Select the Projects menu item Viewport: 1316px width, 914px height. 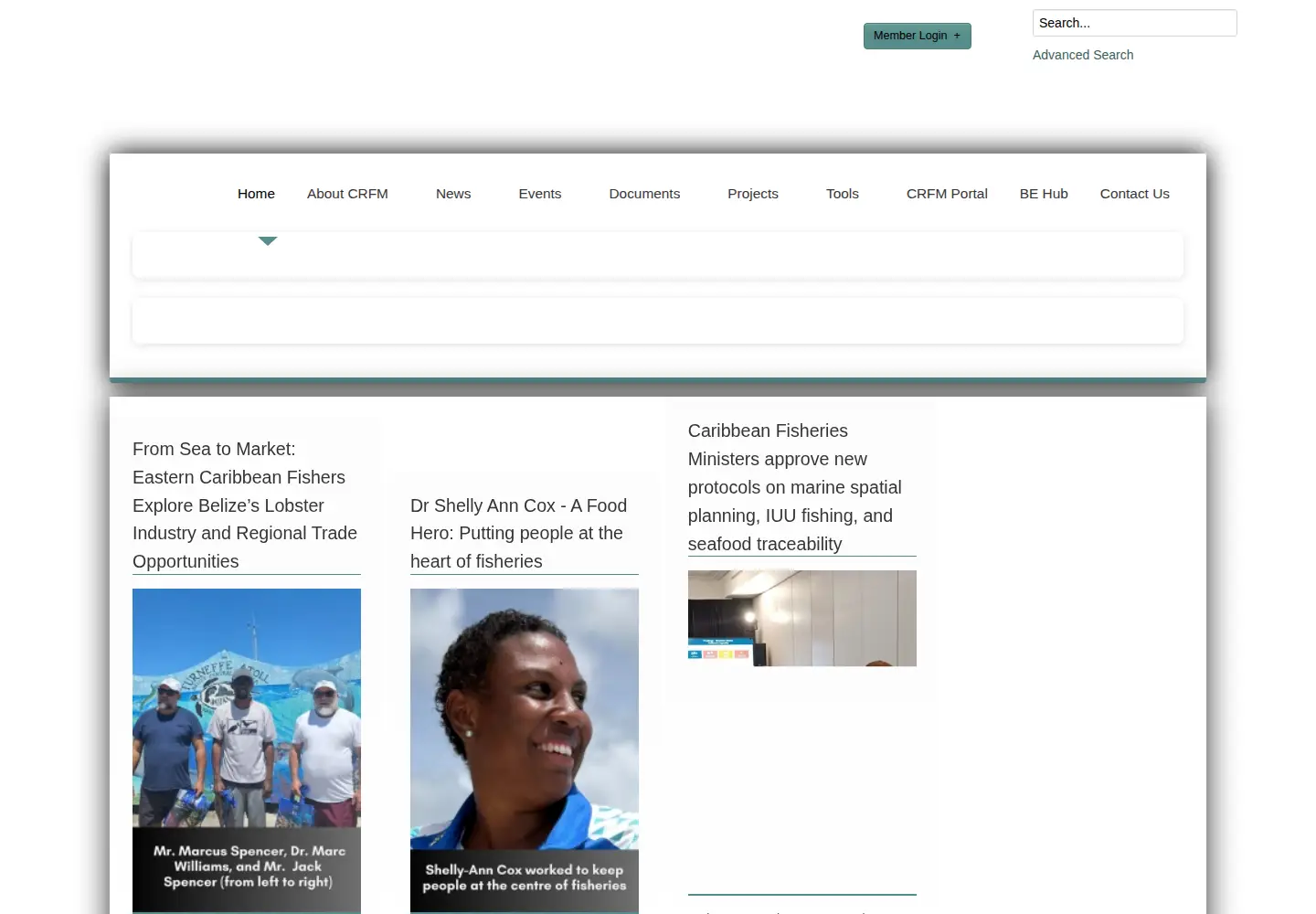coord(753,194)
